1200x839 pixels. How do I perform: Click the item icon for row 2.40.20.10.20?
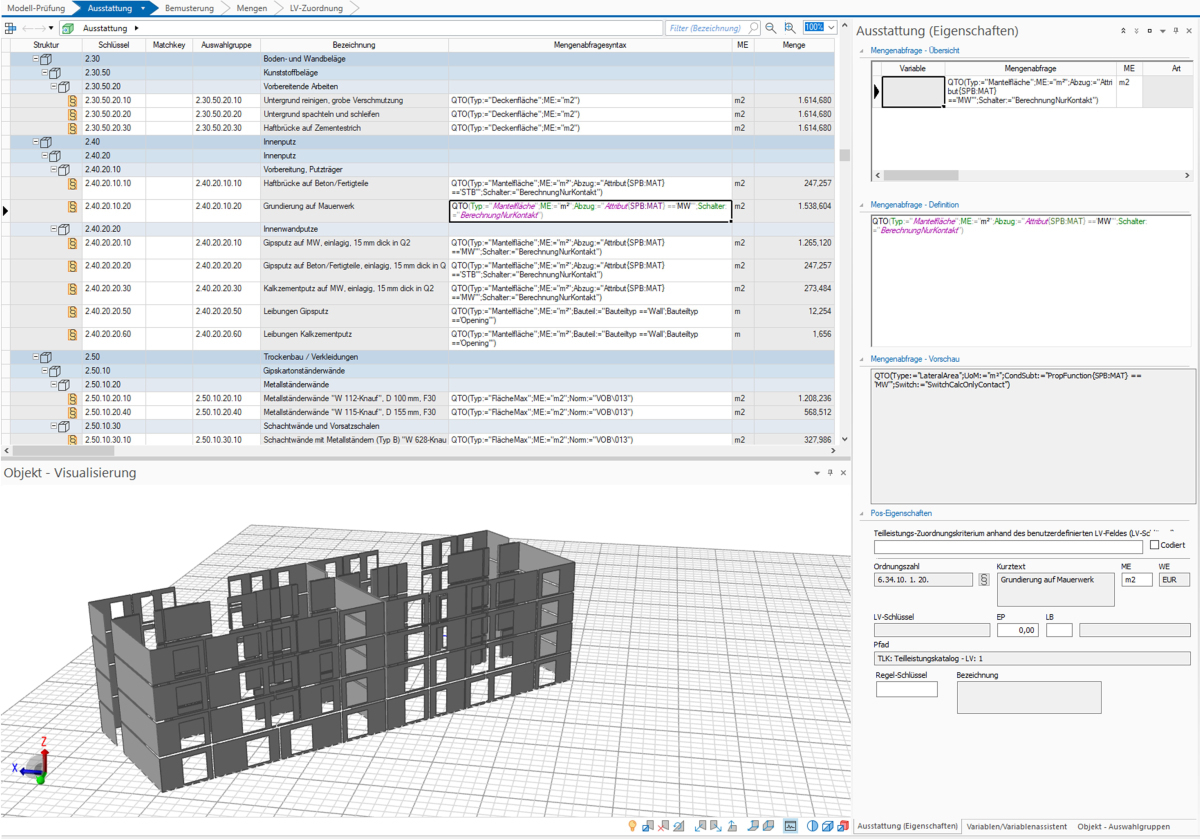(x=72, y=207)
